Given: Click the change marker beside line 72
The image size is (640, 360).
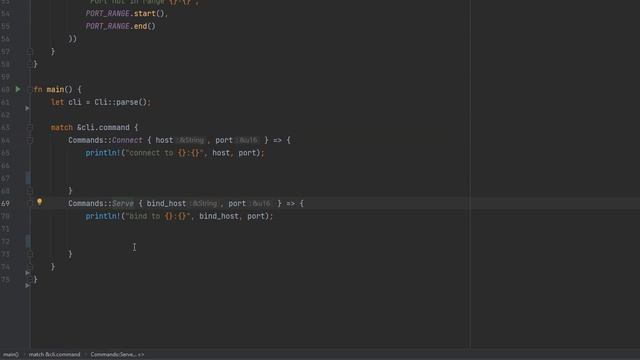Looking at the screenshot, I should coord(28,241).
